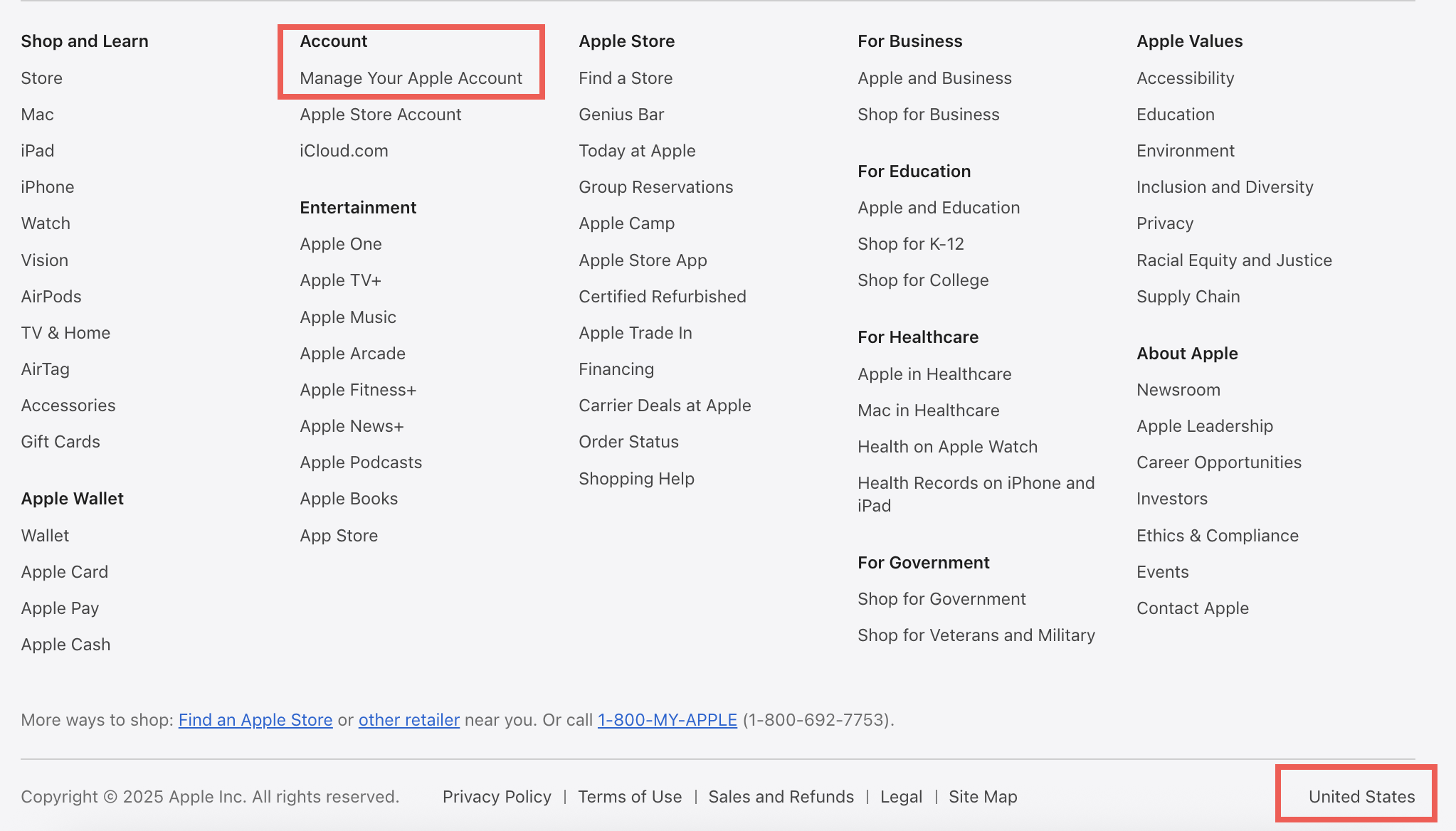Go to Health on Apple Watch
Screen dimensions: 1456x831
coord(947,447)
